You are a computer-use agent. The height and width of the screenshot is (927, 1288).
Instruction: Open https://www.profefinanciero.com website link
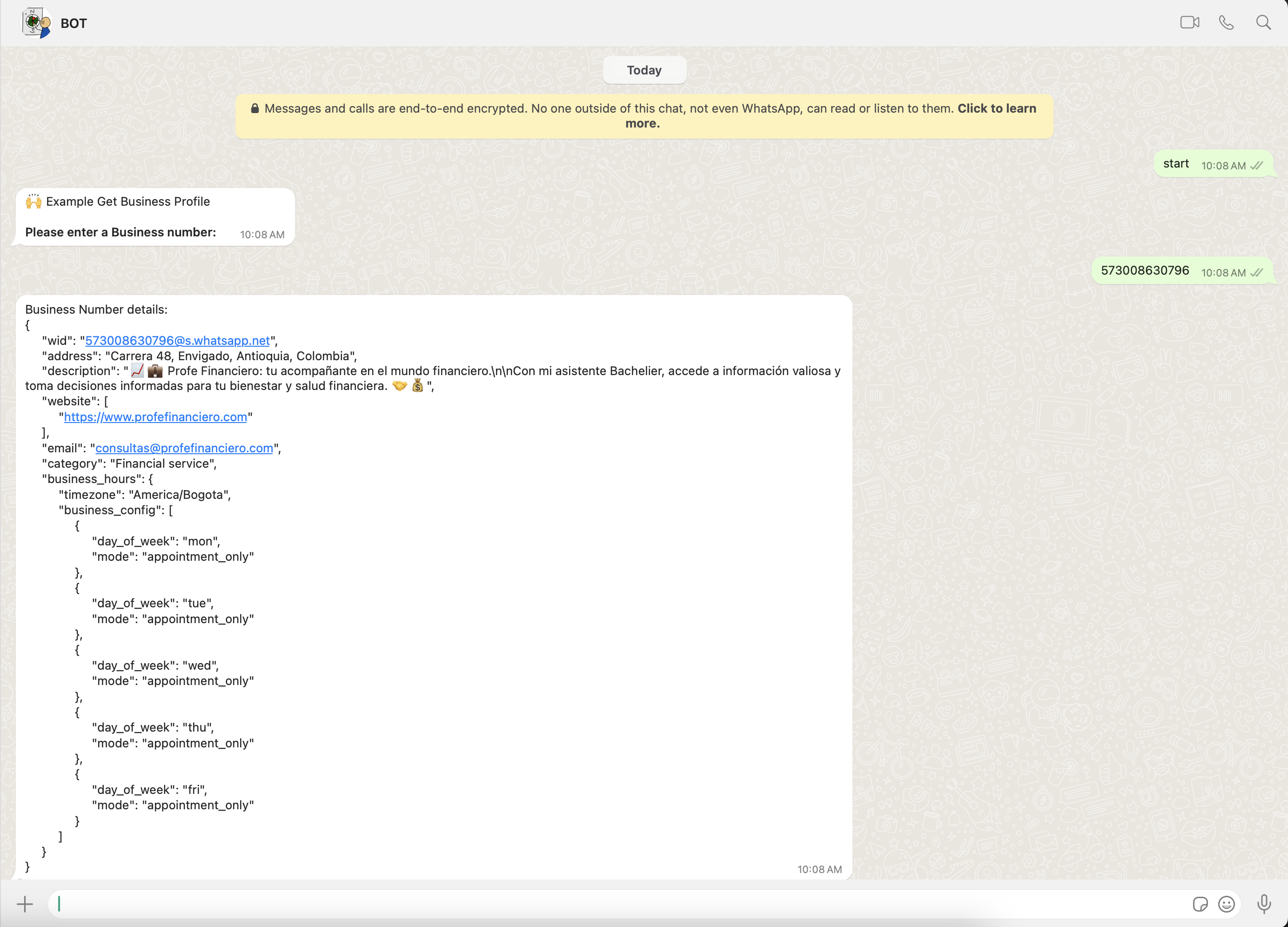(155, 417)
